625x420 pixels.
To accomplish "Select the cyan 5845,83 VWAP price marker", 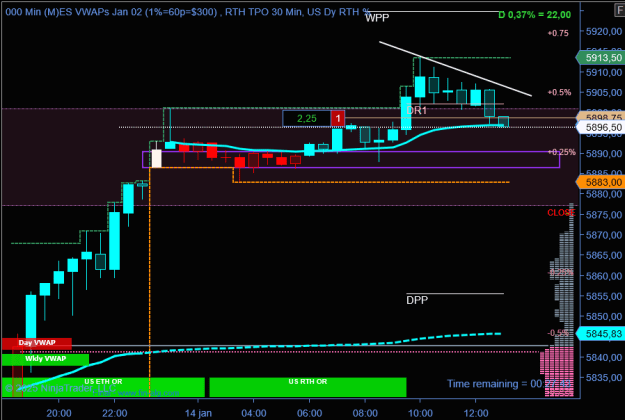I will [600, 334].
